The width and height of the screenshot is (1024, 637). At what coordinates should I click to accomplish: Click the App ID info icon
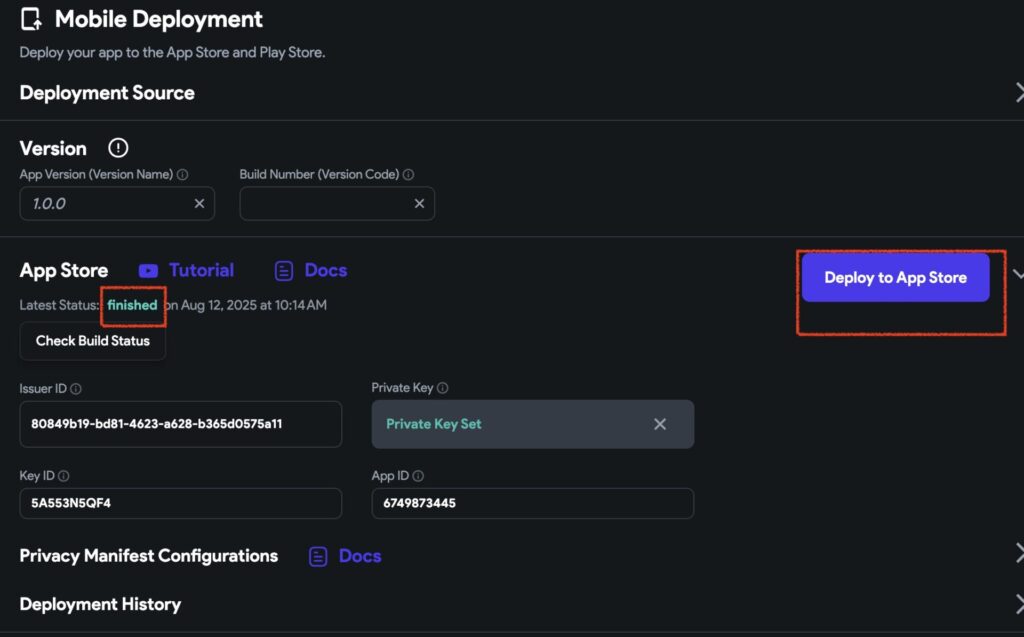(418, 476)
